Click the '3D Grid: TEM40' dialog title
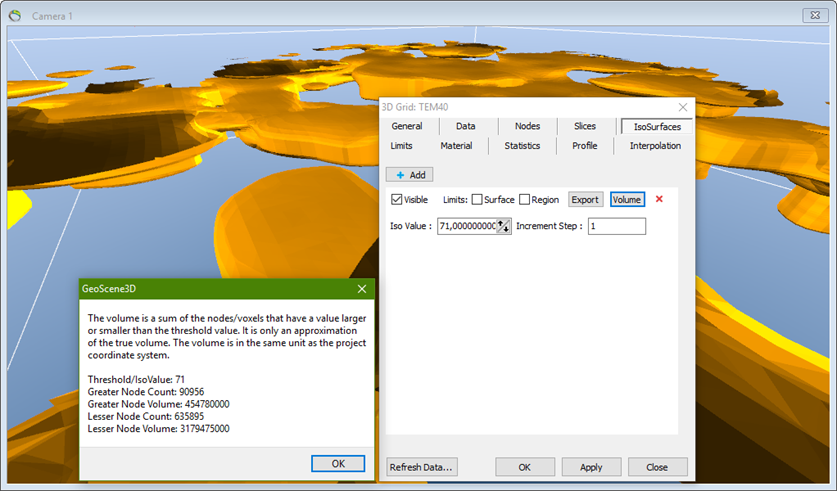This screenshot has height=491, width=837. (x=415, y=107)
